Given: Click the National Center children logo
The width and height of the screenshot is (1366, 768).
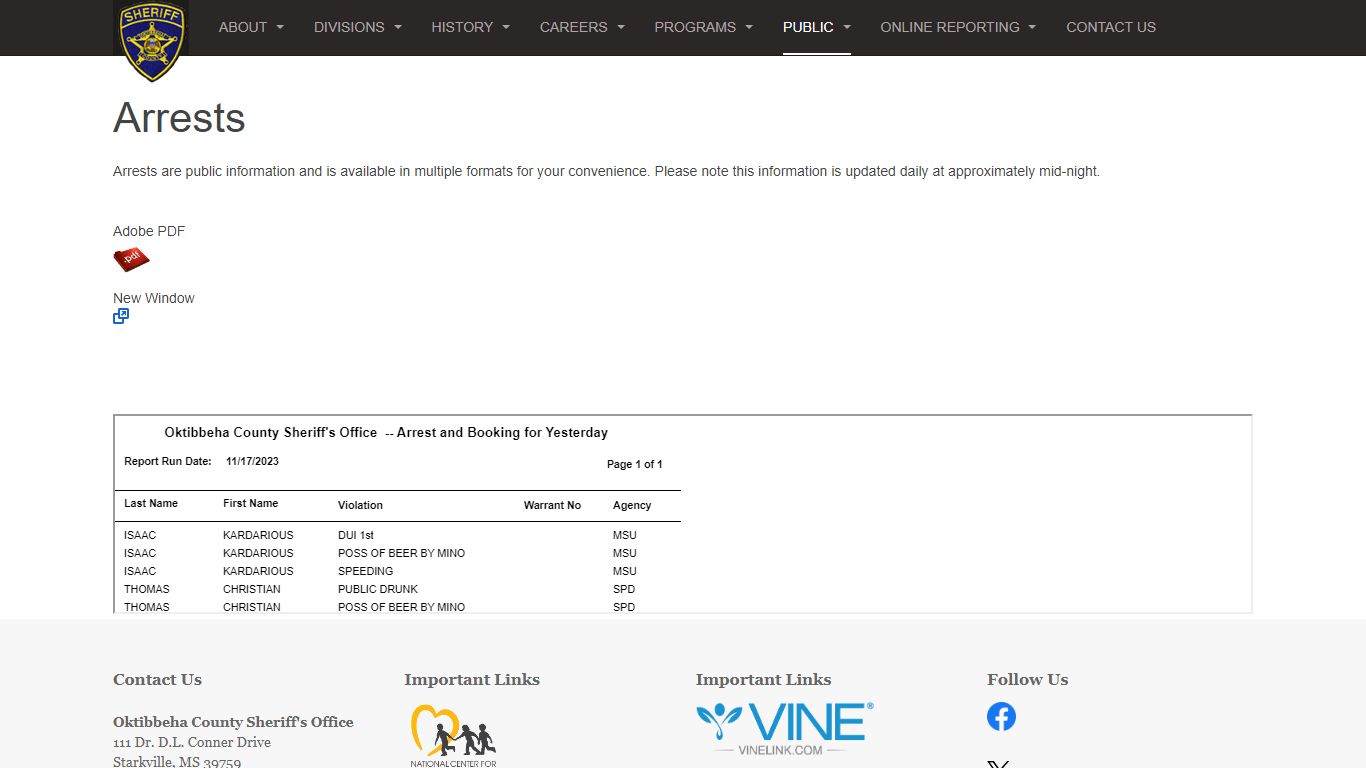Looking at the screenshot, I should point(453,736).
